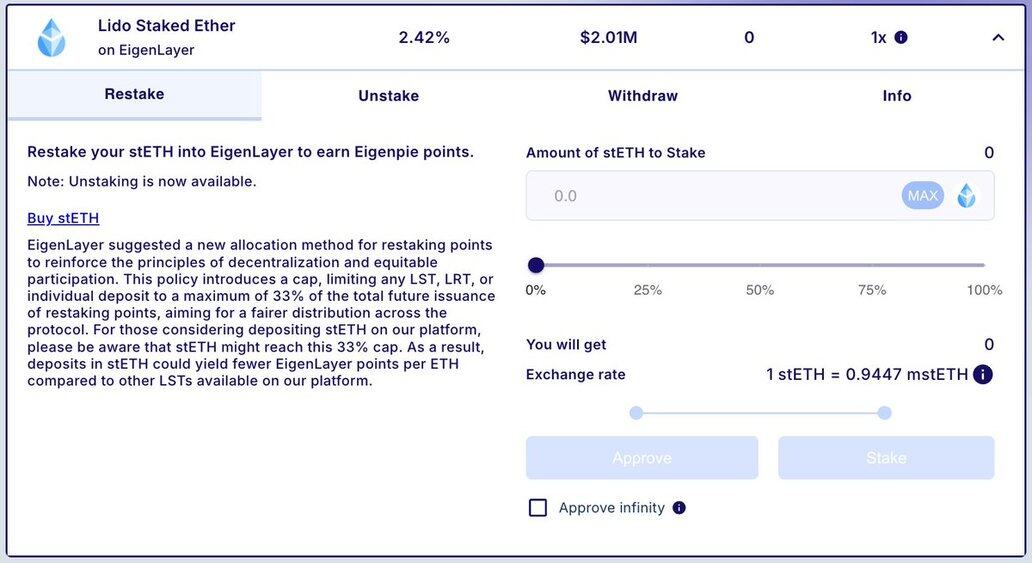This screenshot has width=1032, height=563.
Task: Click the exchange rate info icon
Action: click(983, 375)
